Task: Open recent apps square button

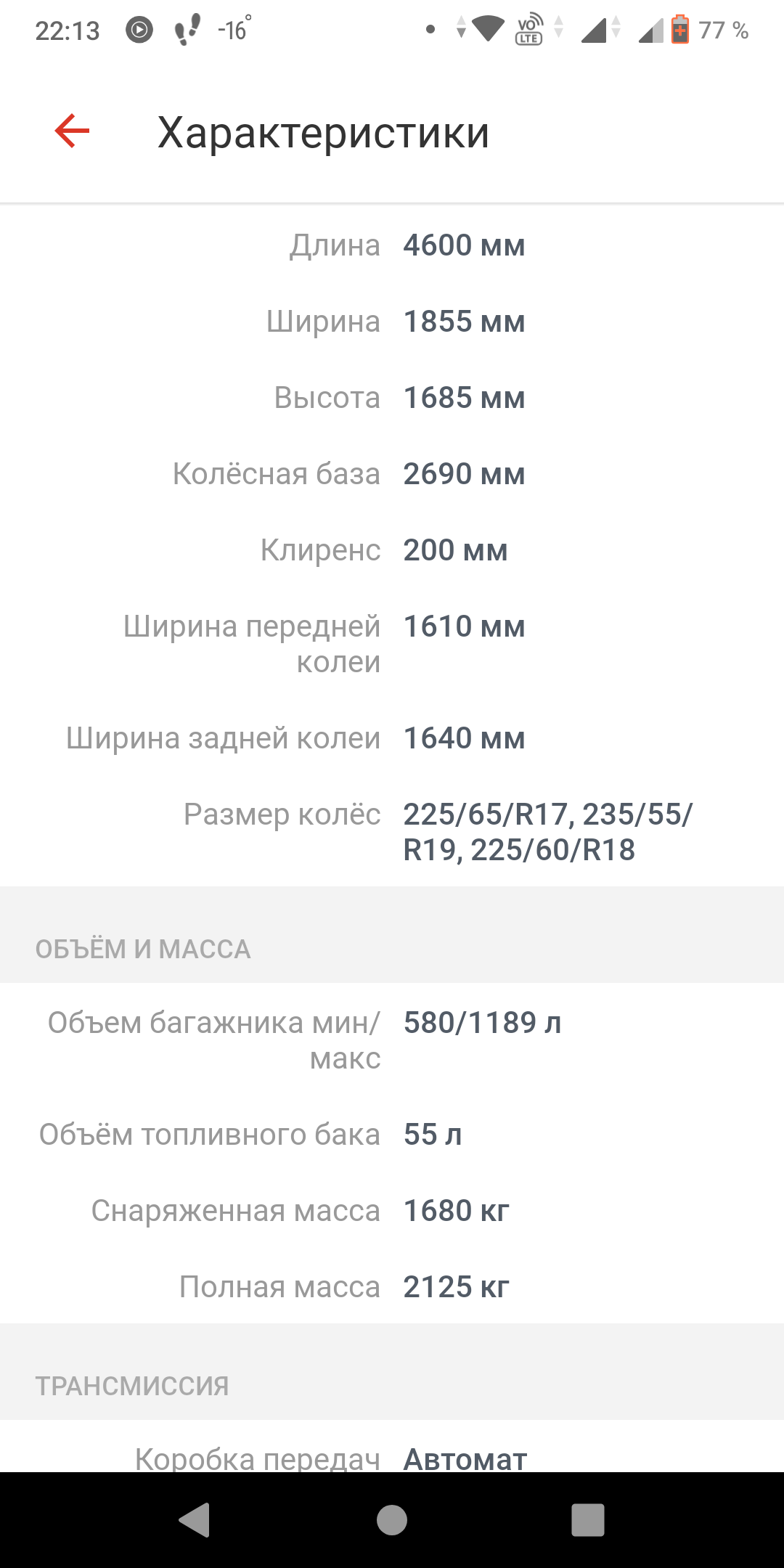Action: [587, 1519]
